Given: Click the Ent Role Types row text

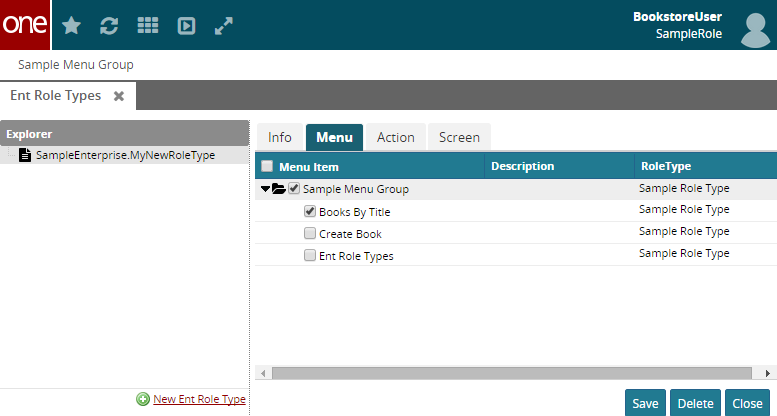Looking at the screenshot, I should click(x=356, y=256).
